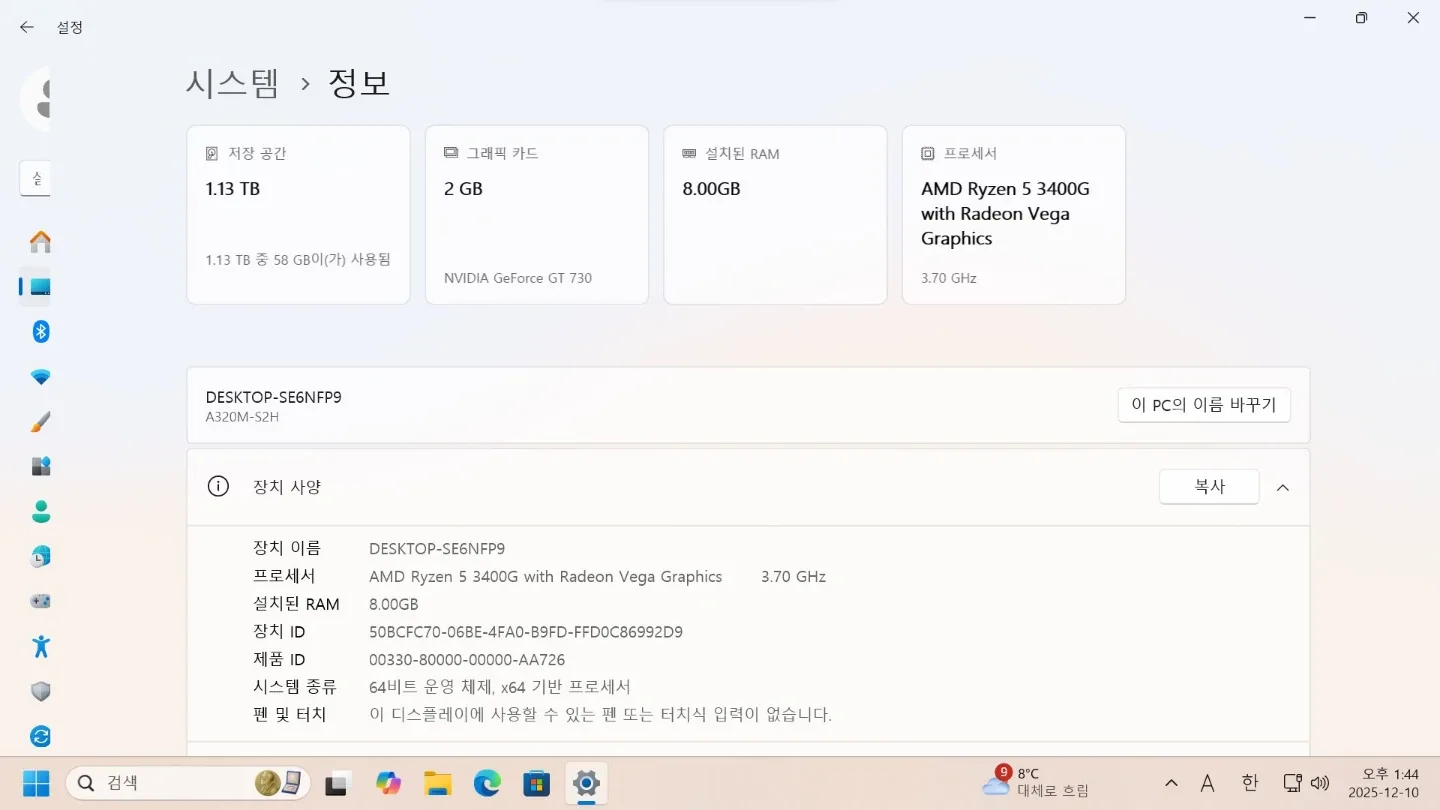The width and height of the screenshot is (1440, 810).
Task: Click the taskbar 검색 search box
Action: 188,783
